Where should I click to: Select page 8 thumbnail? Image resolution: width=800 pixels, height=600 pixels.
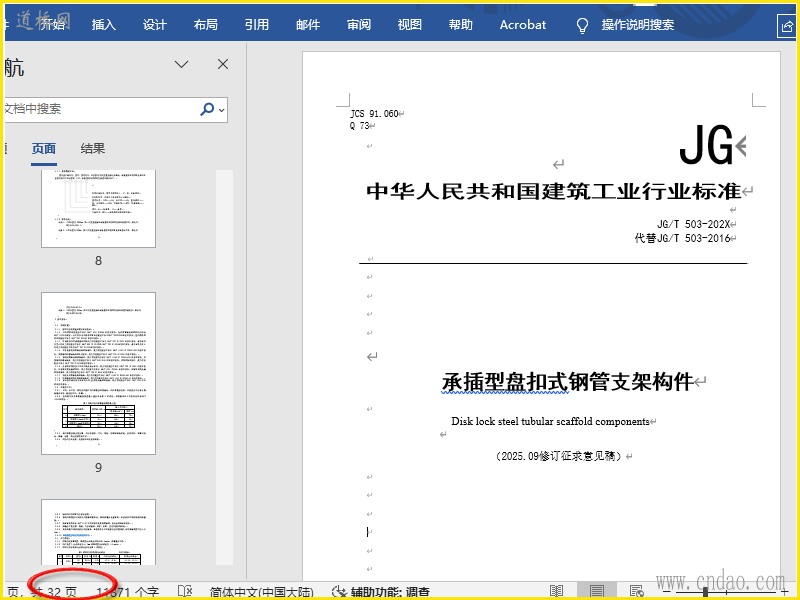pos(98,209)
